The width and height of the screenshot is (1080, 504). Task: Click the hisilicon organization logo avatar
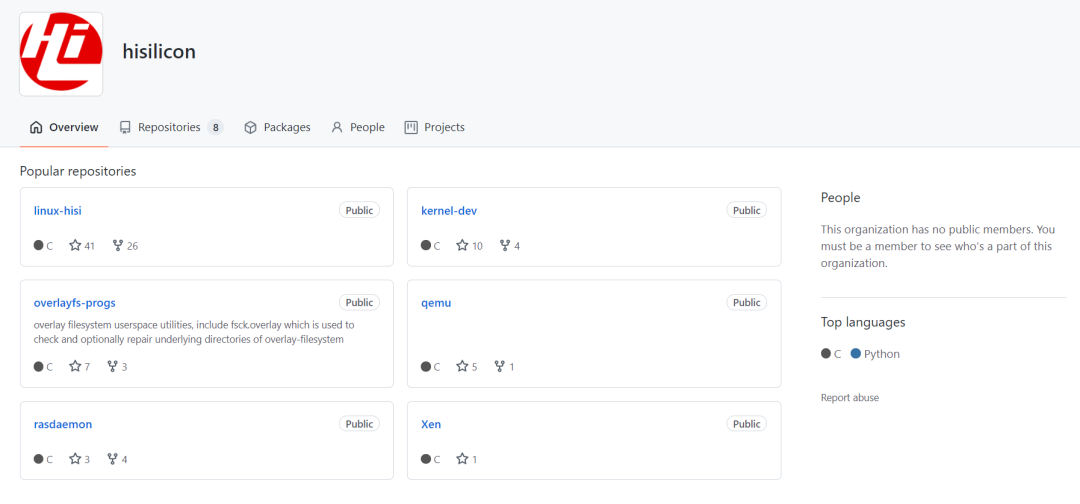[61, 54]
